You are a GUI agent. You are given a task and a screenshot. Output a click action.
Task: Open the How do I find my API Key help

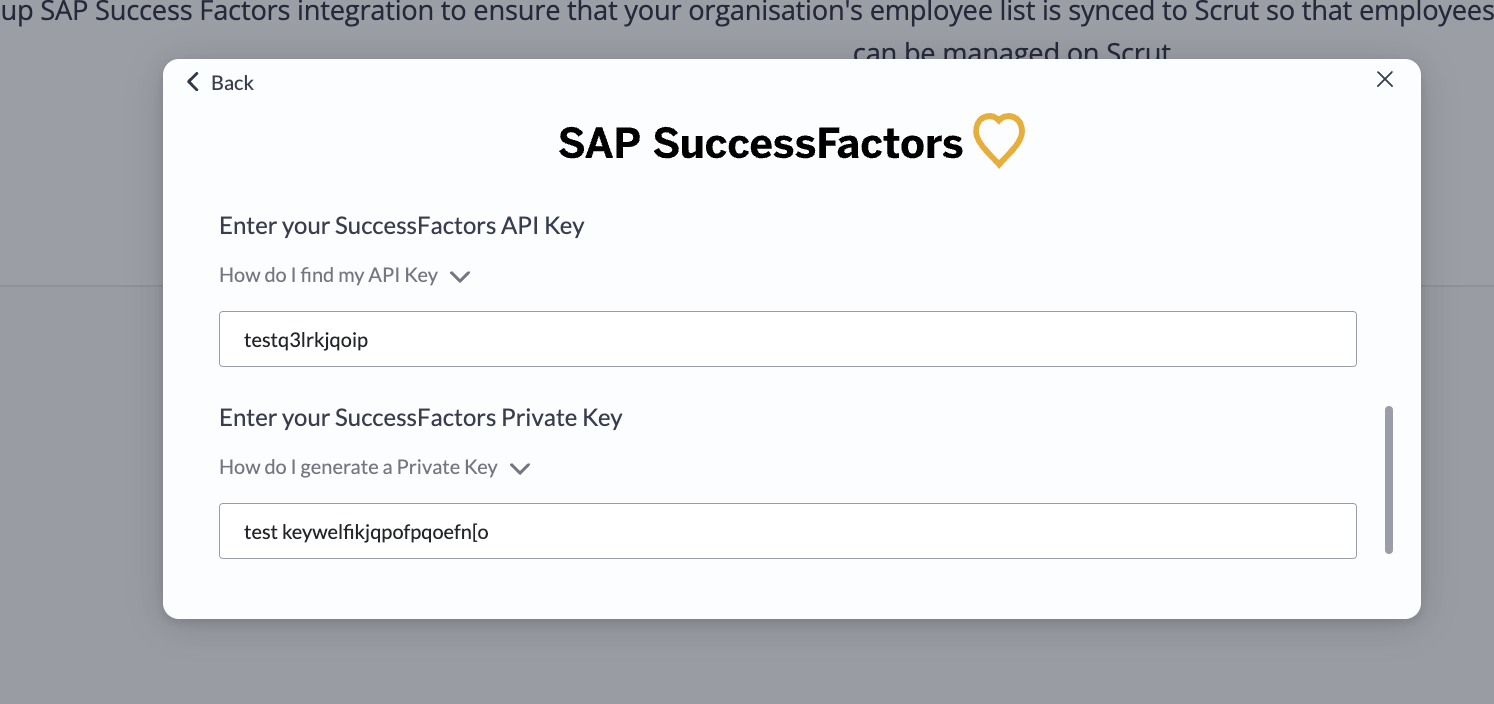(329, 275)
